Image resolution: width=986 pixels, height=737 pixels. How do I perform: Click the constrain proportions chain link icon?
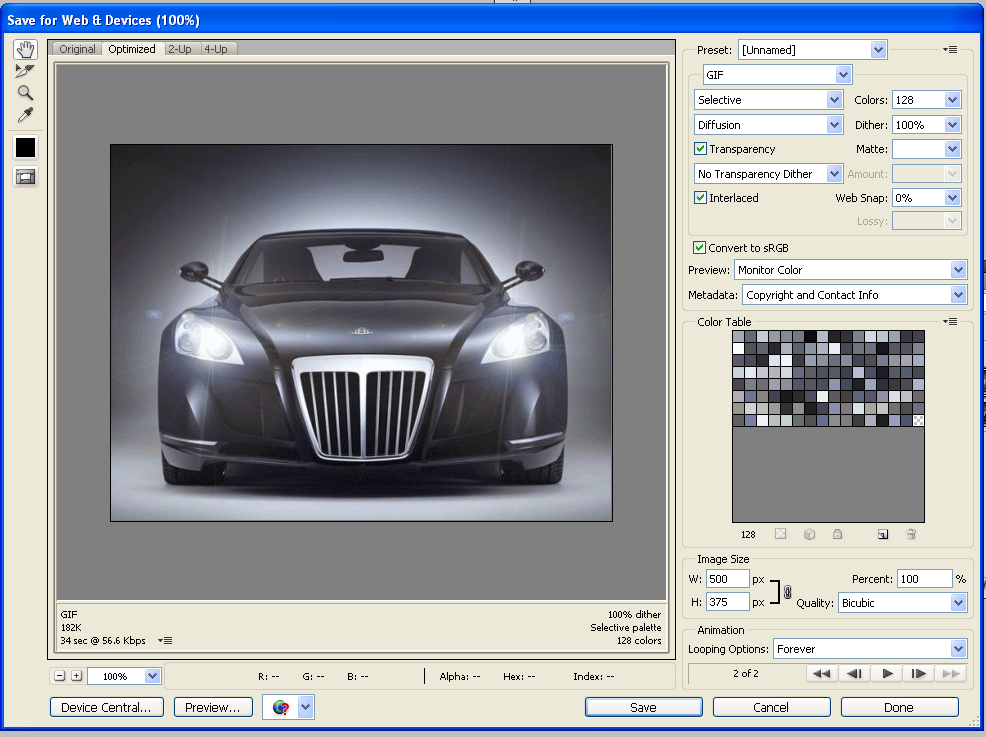click(x=787, y=592)
